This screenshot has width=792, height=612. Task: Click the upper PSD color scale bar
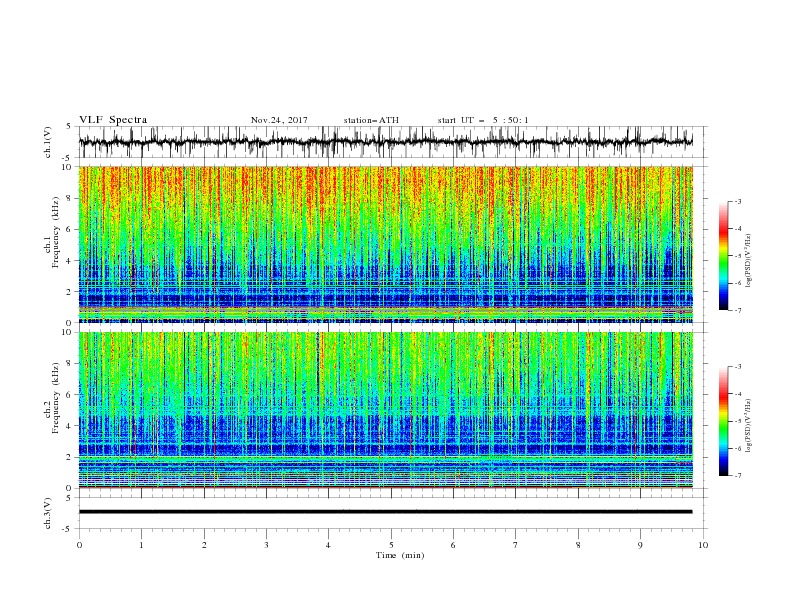pyautogui.click(x=723, y=256)
